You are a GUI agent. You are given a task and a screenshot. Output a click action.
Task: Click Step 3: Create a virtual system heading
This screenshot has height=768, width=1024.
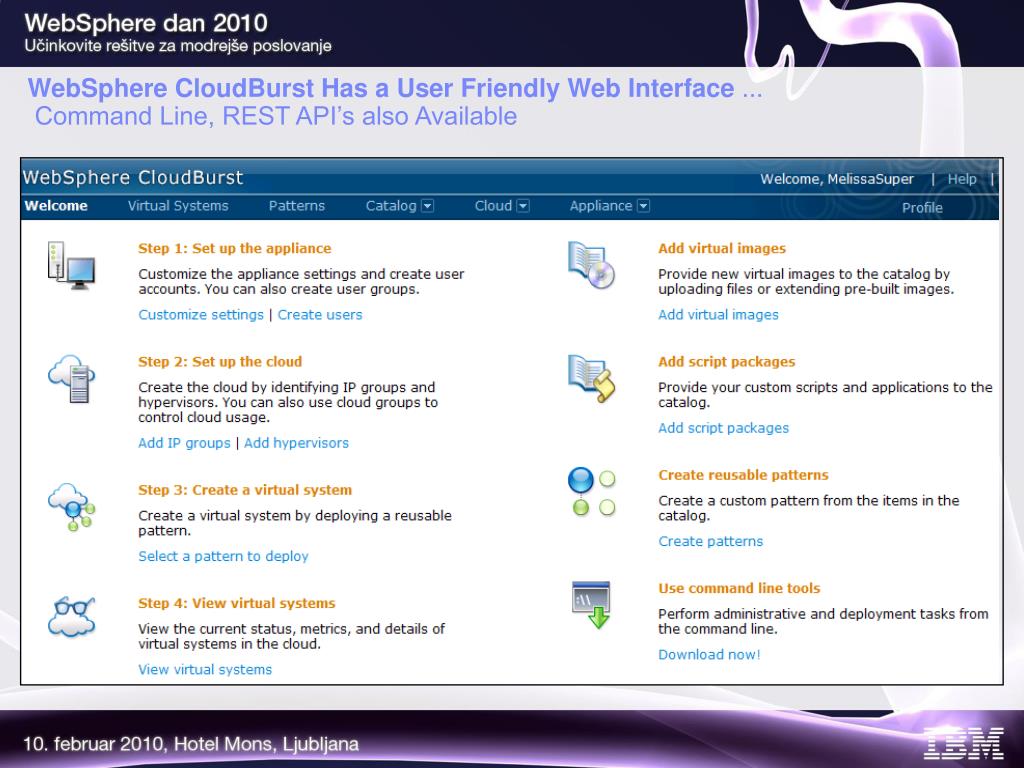[245, 490]
